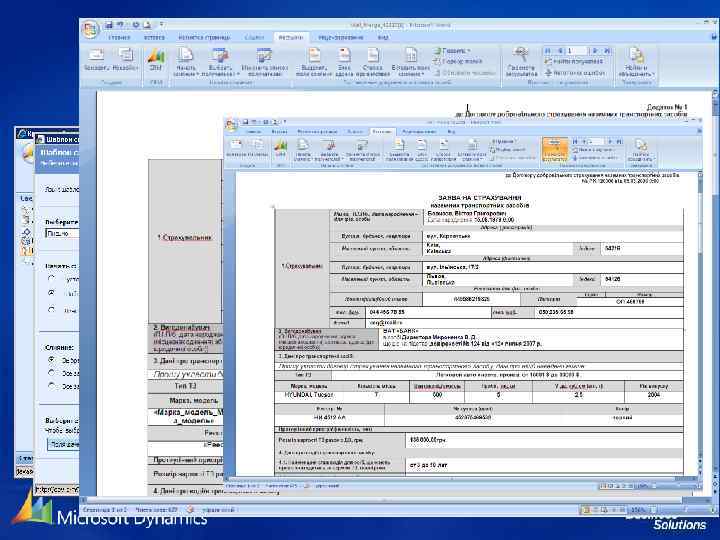Screen dimensions: 720x540
Task: Click Наклейки icon in front Word ribbon
Action: click(x=258, y=149)
